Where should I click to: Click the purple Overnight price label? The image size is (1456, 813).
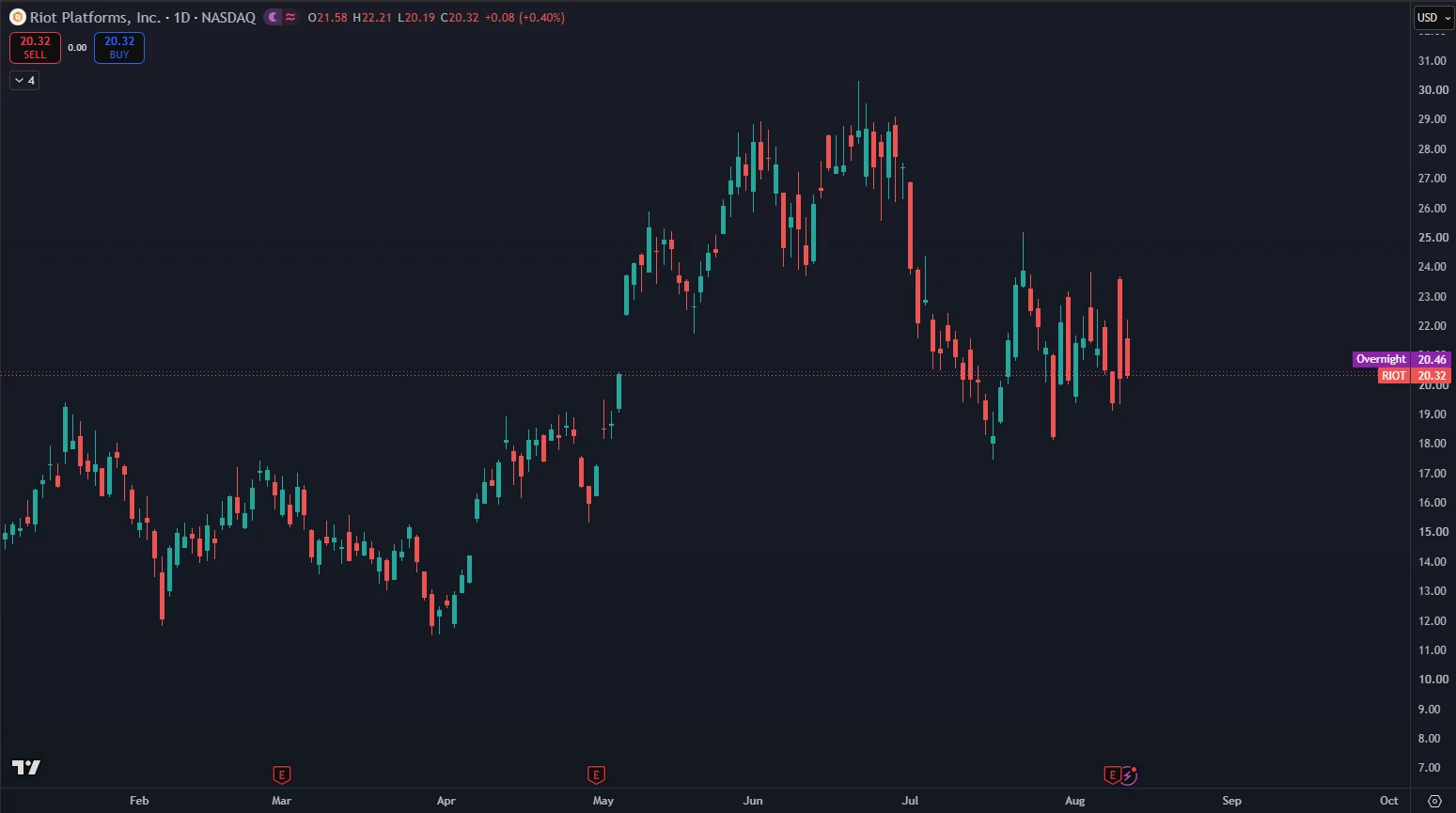1381,359
